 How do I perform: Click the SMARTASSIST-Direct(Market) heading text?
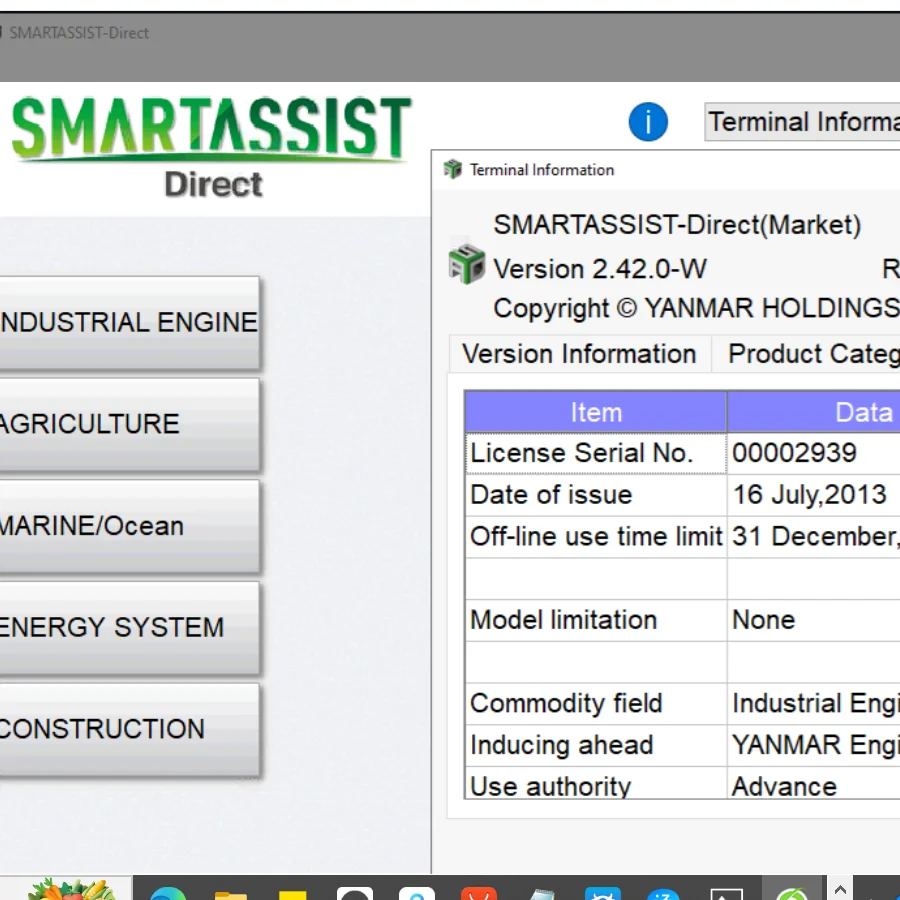click(677, 225)
